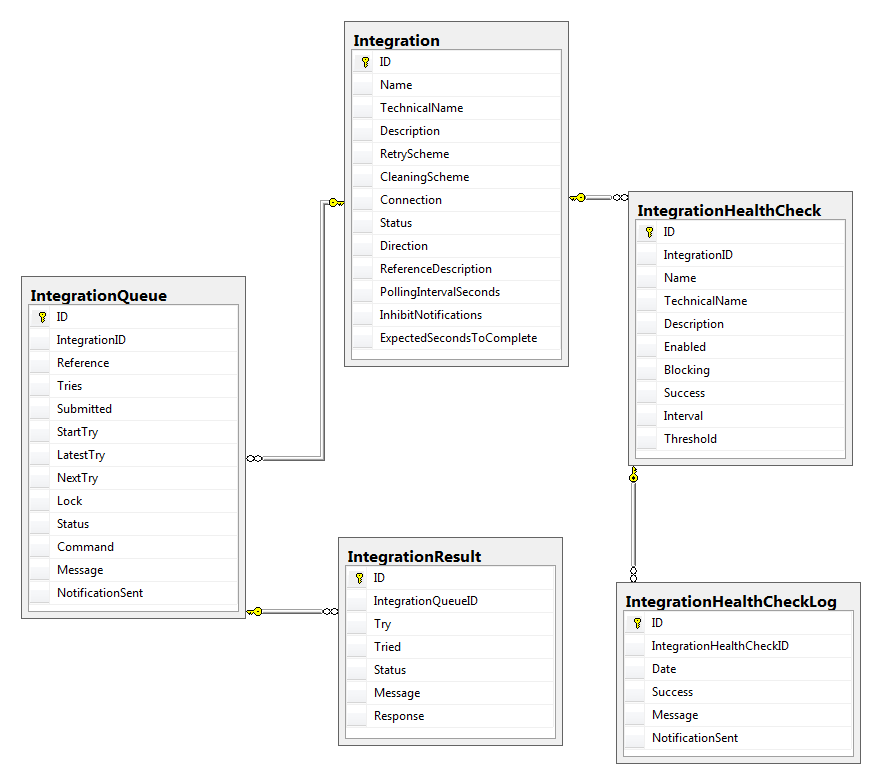Select the IntegrationQueueID column in IntegrationResult

click(425, 601)
